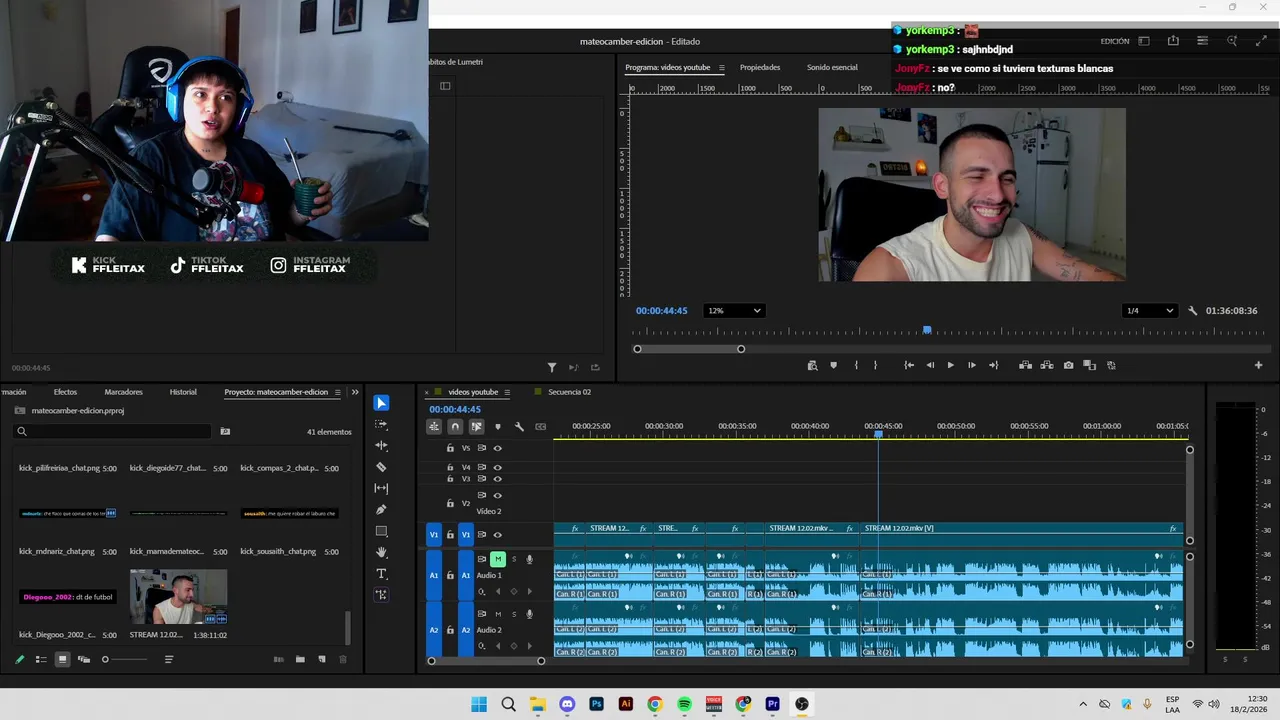Click the Mark In bracket button
The height and width of the screenshot is (720, 1280).
tap(855, 365)
